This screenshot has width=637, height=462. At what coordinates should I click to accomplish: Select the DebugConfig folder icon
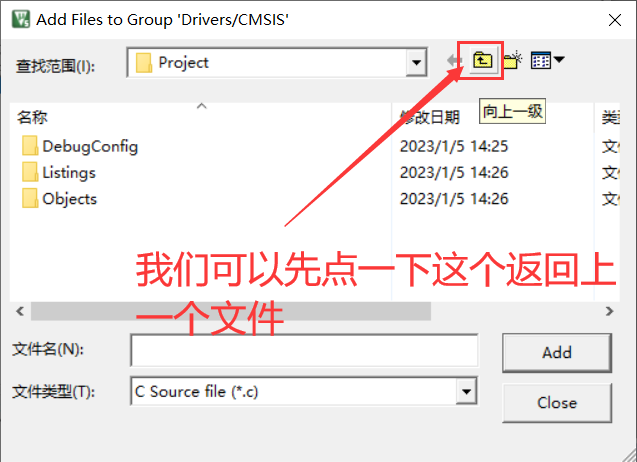pyautogui.click(x=30, y=146)
